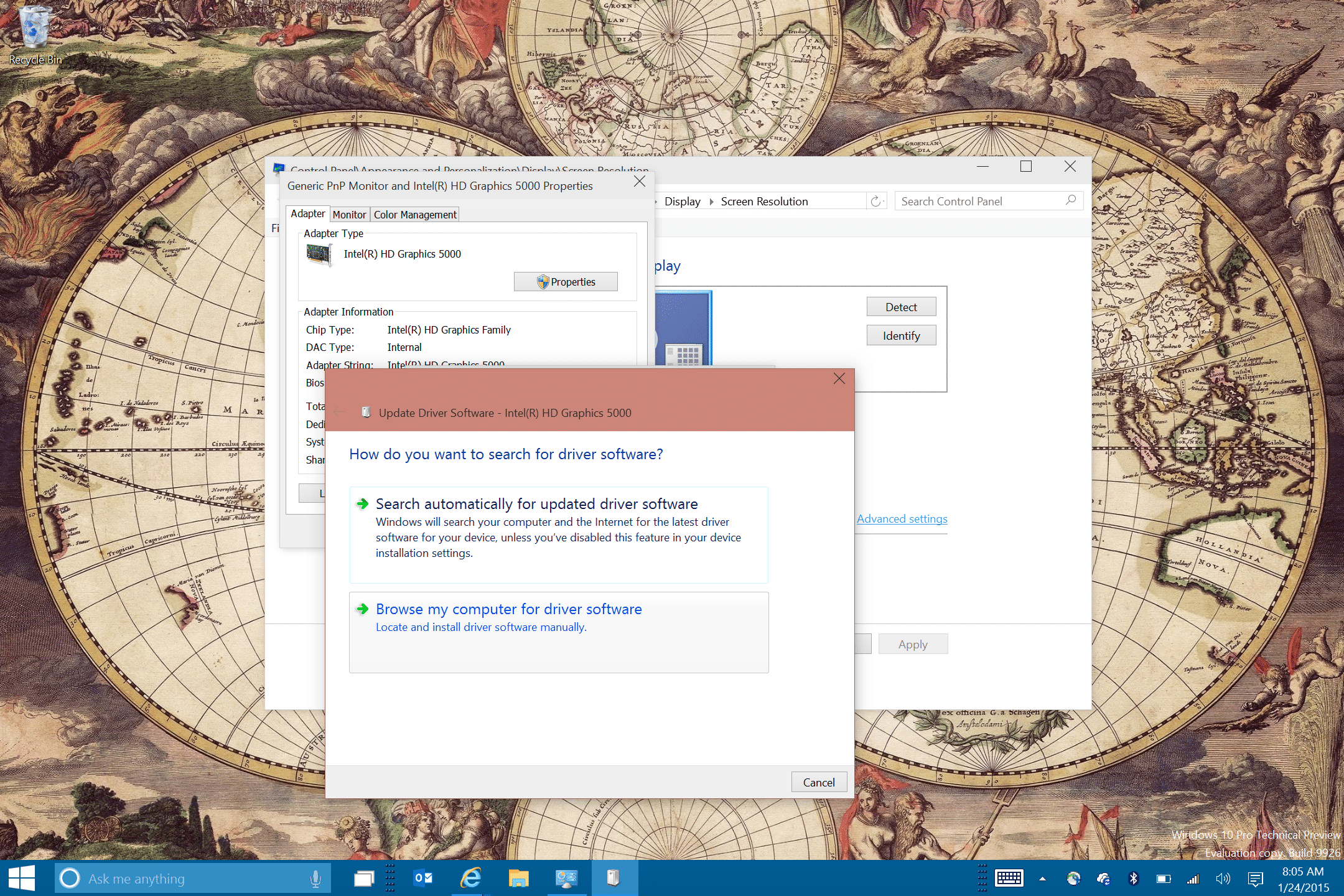Click the Apply button in Screen Resolution

click(x=913, y=644)
